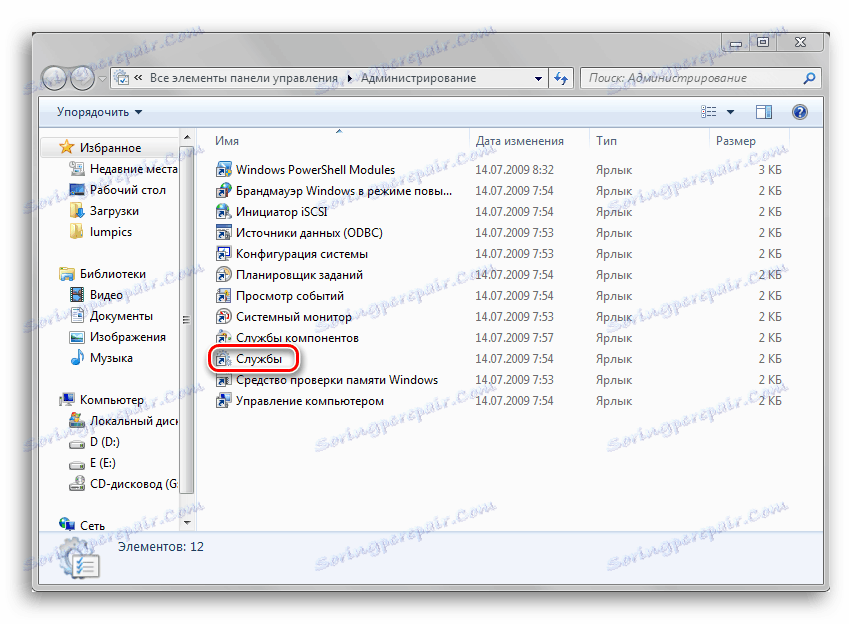Select Недавние места in navigation pane
862x624 pixels.
point(134,169)
